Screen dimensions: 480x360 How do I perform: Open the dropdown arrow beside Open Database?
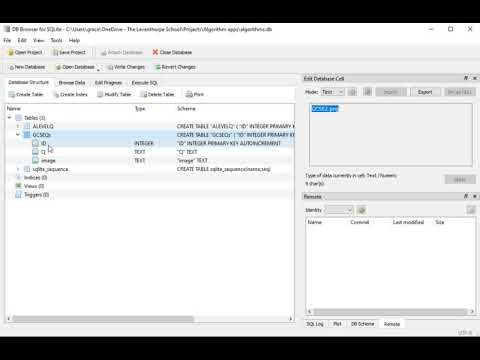98,69
